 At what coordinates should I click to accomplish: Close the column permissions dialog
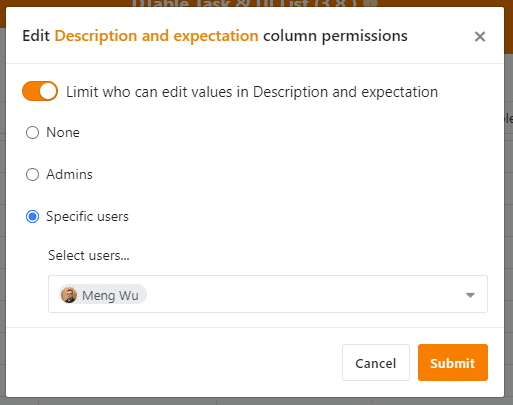tap(480, 36)
